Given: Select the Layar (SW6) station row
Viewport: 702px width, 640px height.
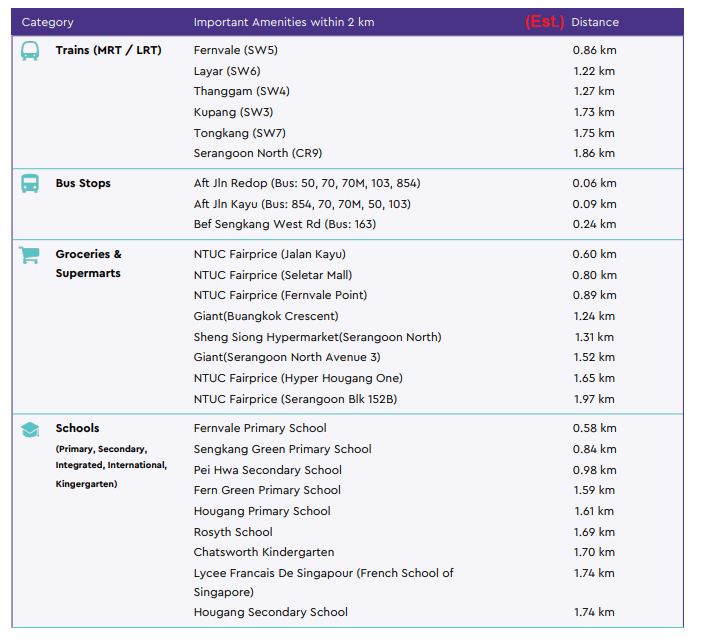Looking at the screenshot, I should [227, 71].
